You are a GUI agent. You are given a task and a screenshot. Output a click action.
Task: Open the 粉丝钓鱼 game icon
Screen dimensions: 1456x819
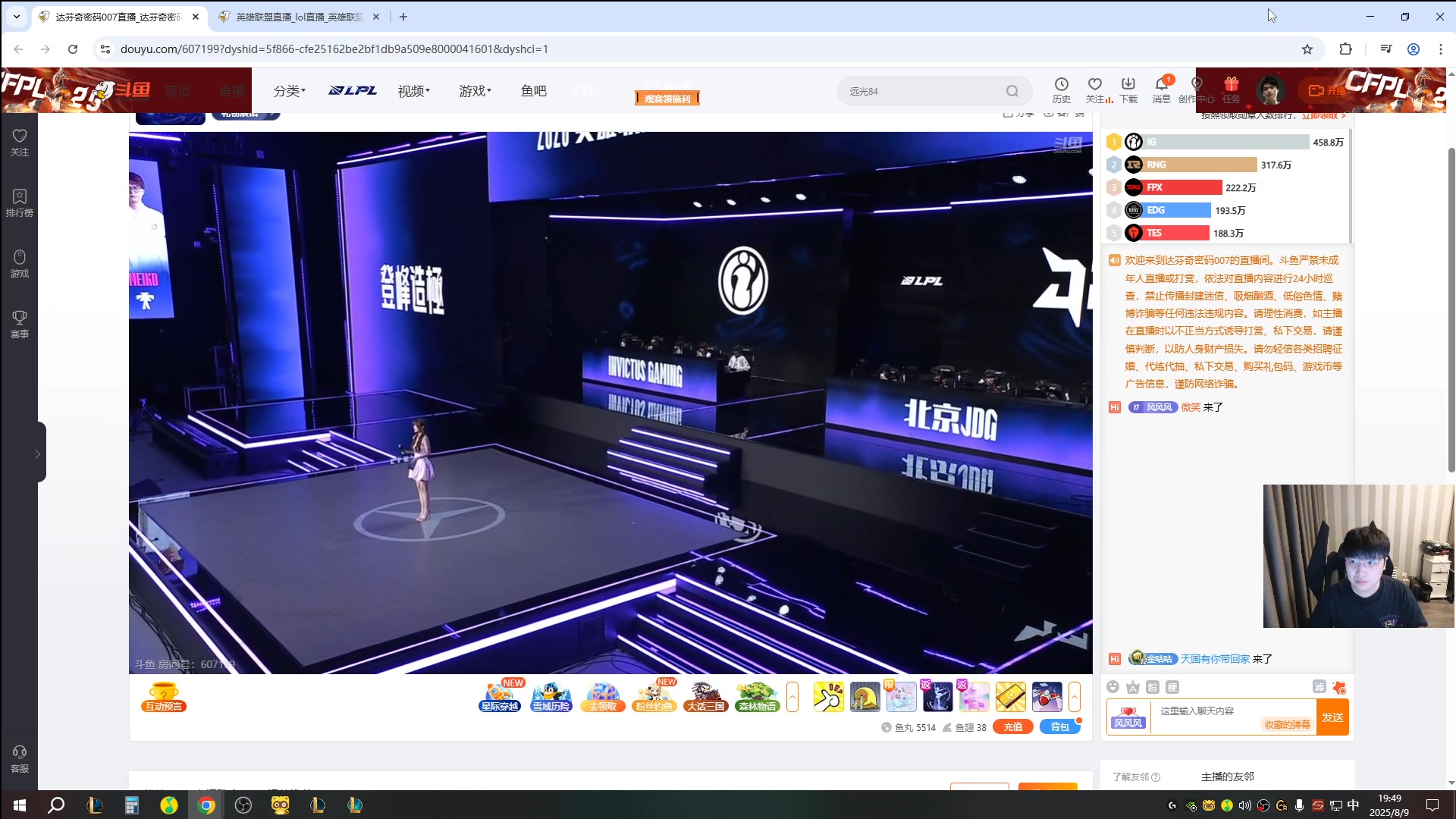coord(654,697)
